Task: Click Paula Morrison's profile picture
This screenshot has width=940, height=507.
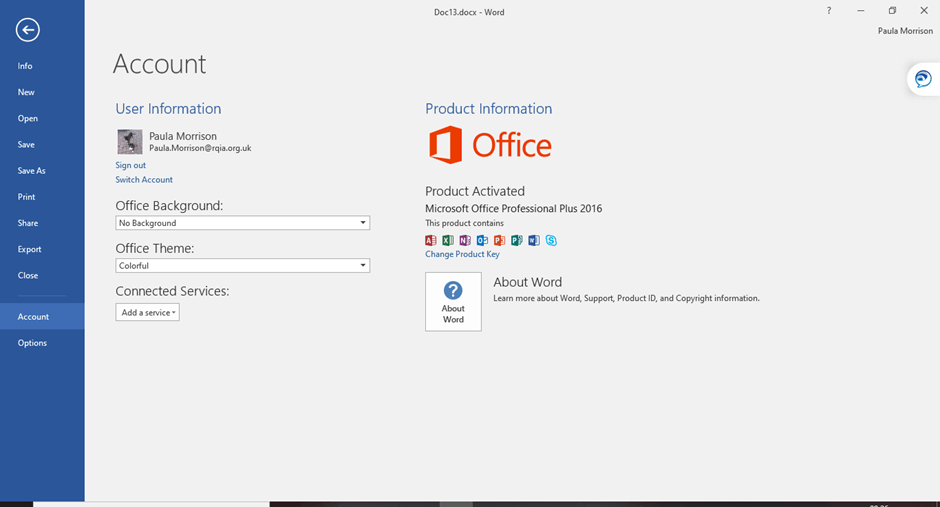Action: tap(129, 141)
